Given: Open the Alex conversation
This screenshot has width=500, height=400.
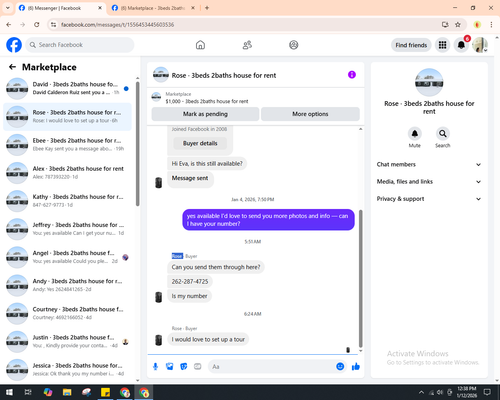Looking at the screenshot, I should [x=67, y=173].
